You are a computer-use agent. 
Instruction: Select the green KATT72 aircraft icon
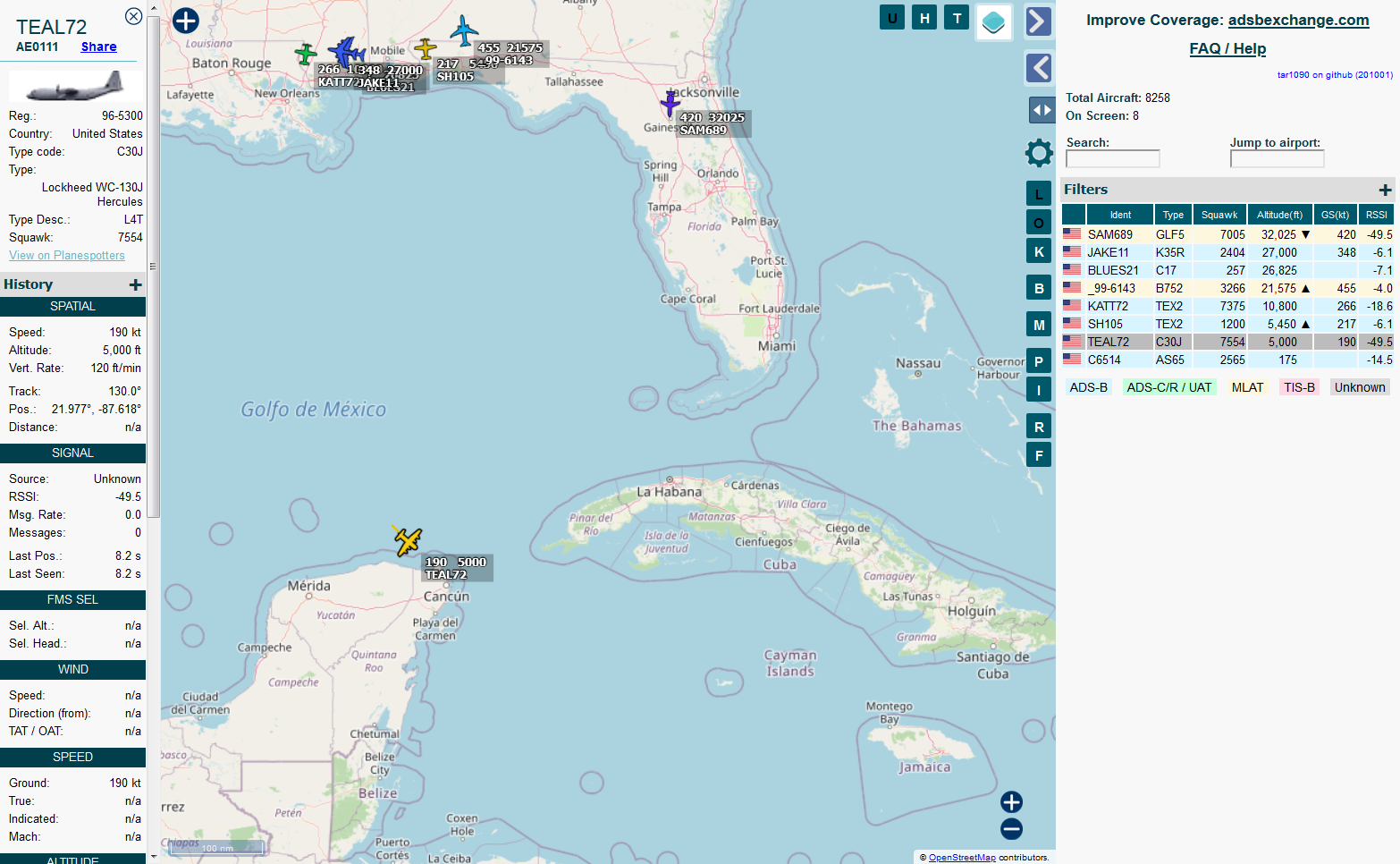coord(306,54)
